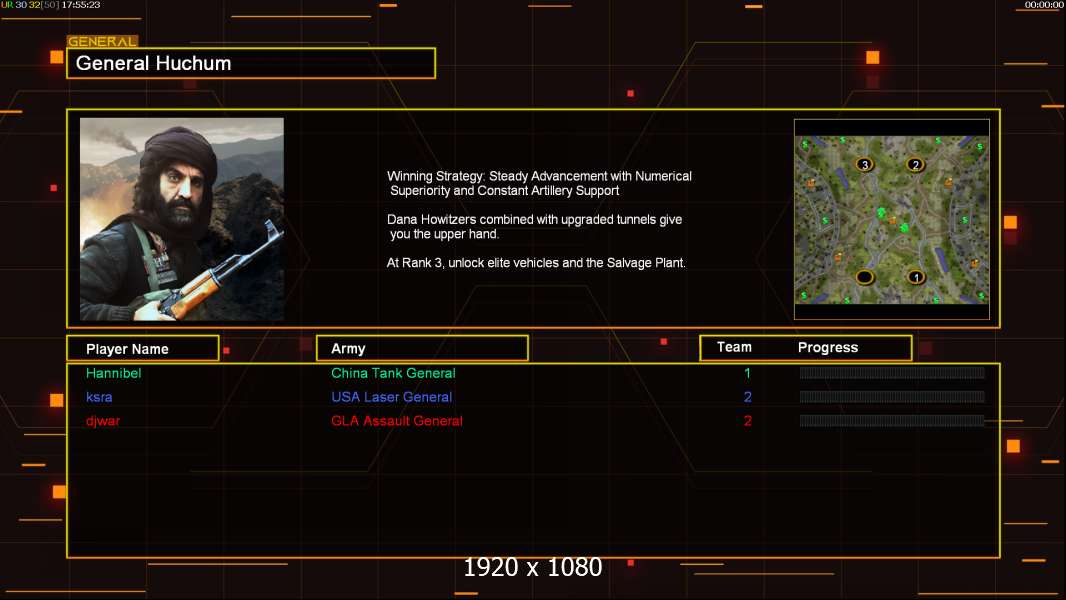Click General Huchum's portrait image
This screenshot has height=600, width=1066.
182,219
